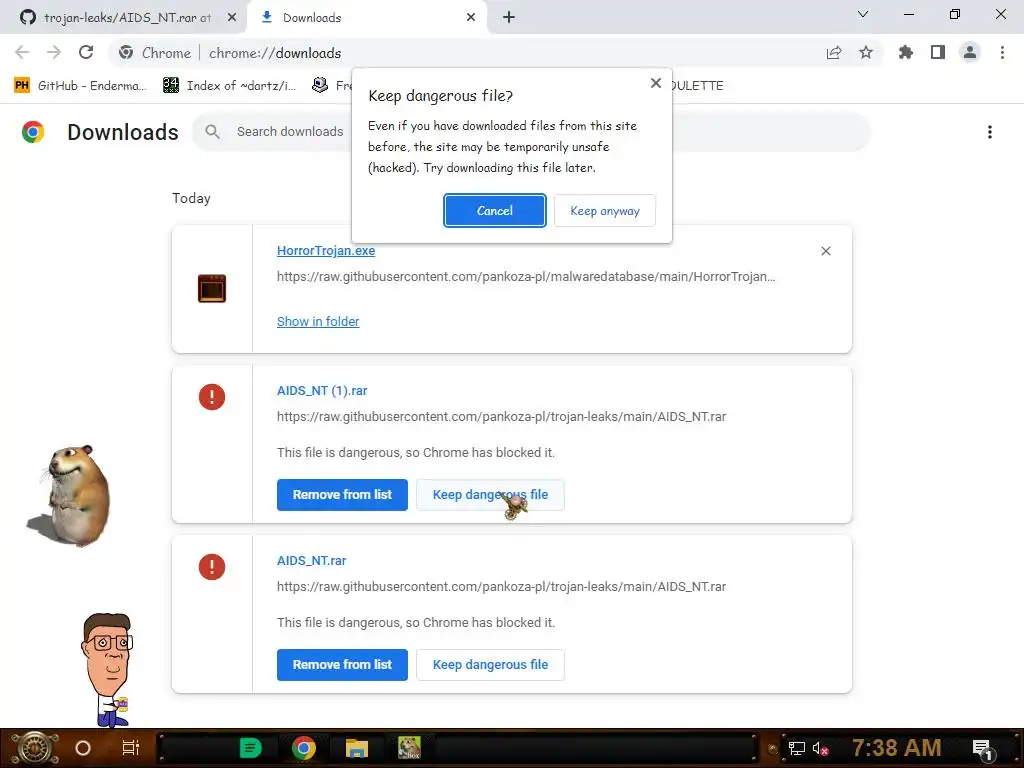This screenshot has height=768, width=1024.
Task: Click the muted volume tray icon
Action: [820, 748]
